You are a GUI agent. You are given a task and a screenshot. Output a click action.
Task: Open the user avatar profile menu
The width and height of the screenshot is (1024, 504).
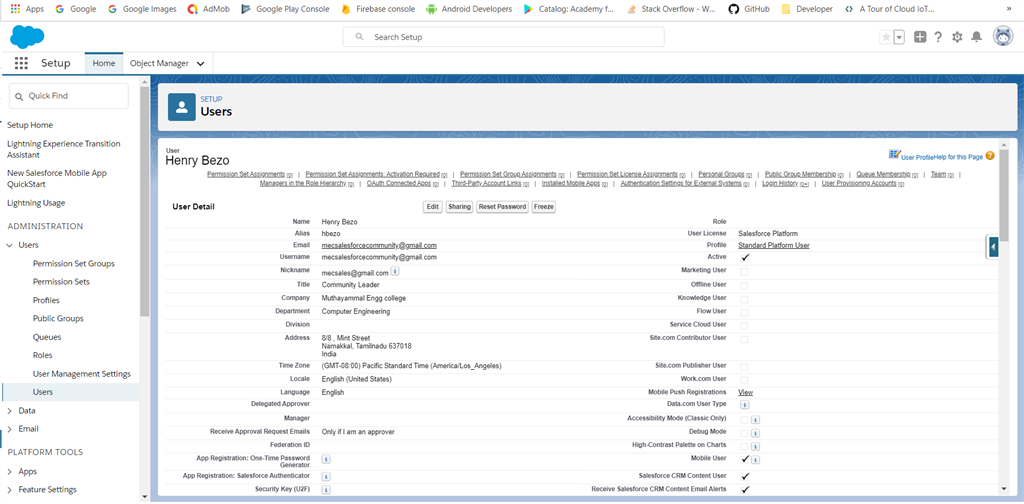tap(1002, 37)
